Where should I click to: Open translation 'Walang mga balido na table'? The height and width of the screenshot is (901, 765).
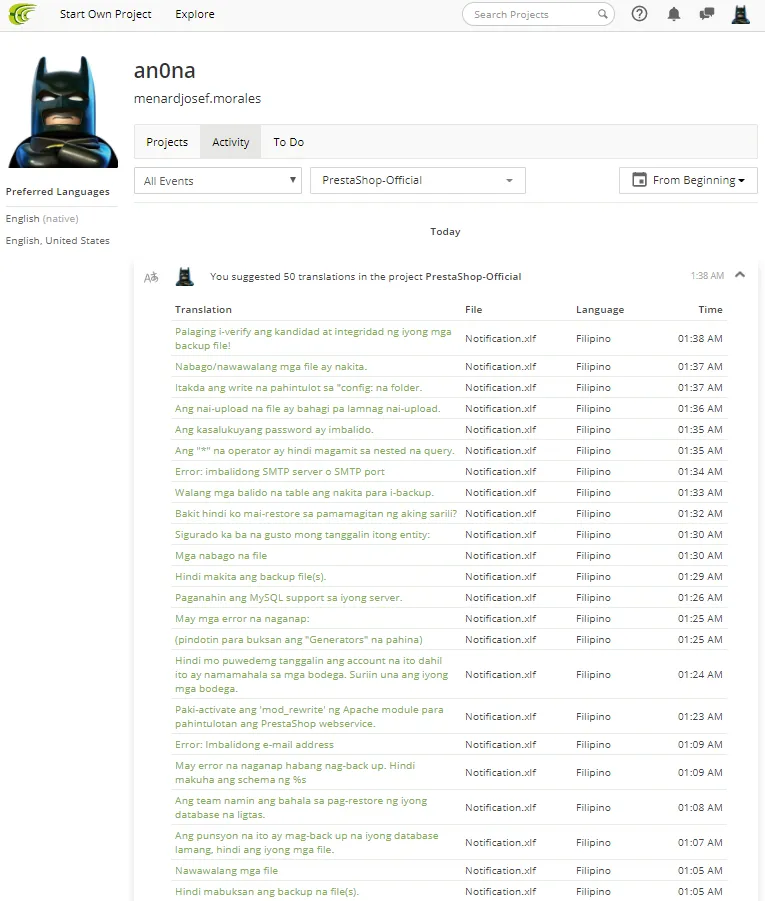pos(304,492)
